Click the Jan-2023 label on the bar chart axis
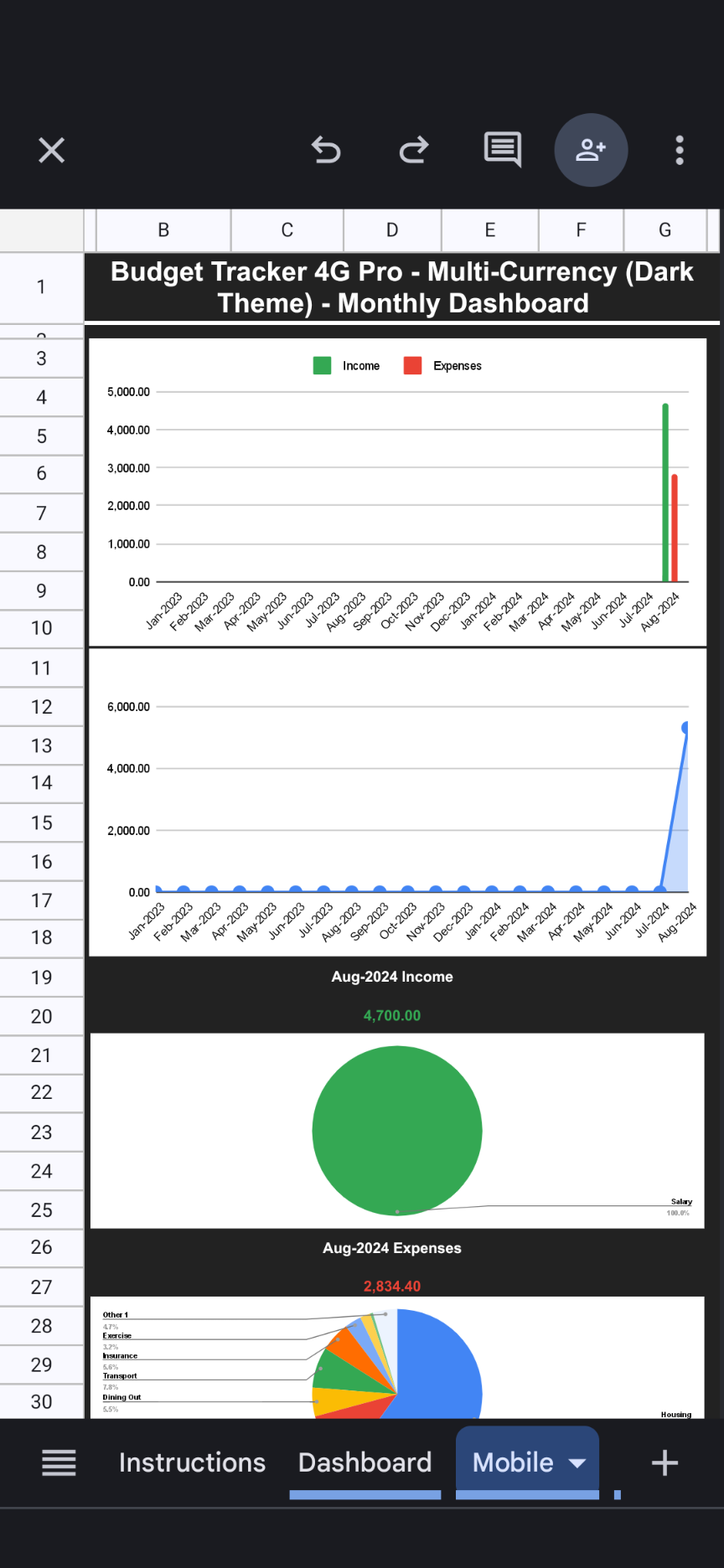 pos(164,611)
